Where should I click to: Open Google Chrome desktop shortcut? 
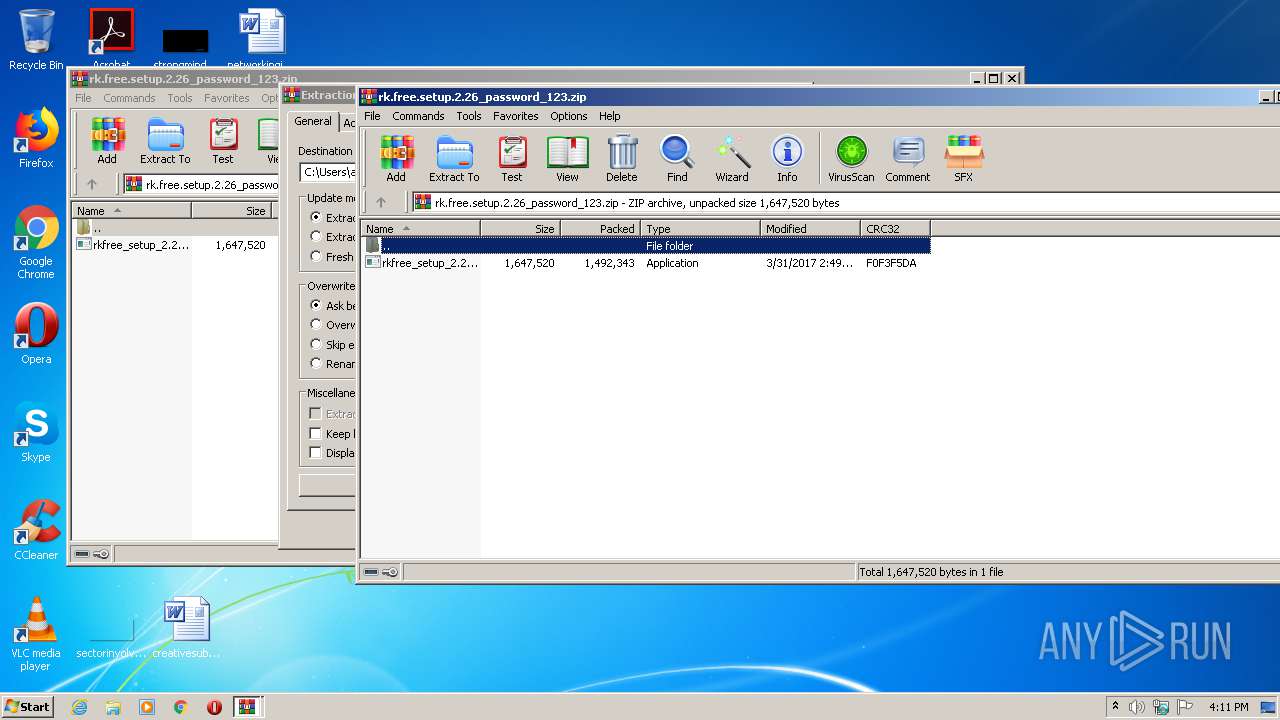[x=36, y=243]
